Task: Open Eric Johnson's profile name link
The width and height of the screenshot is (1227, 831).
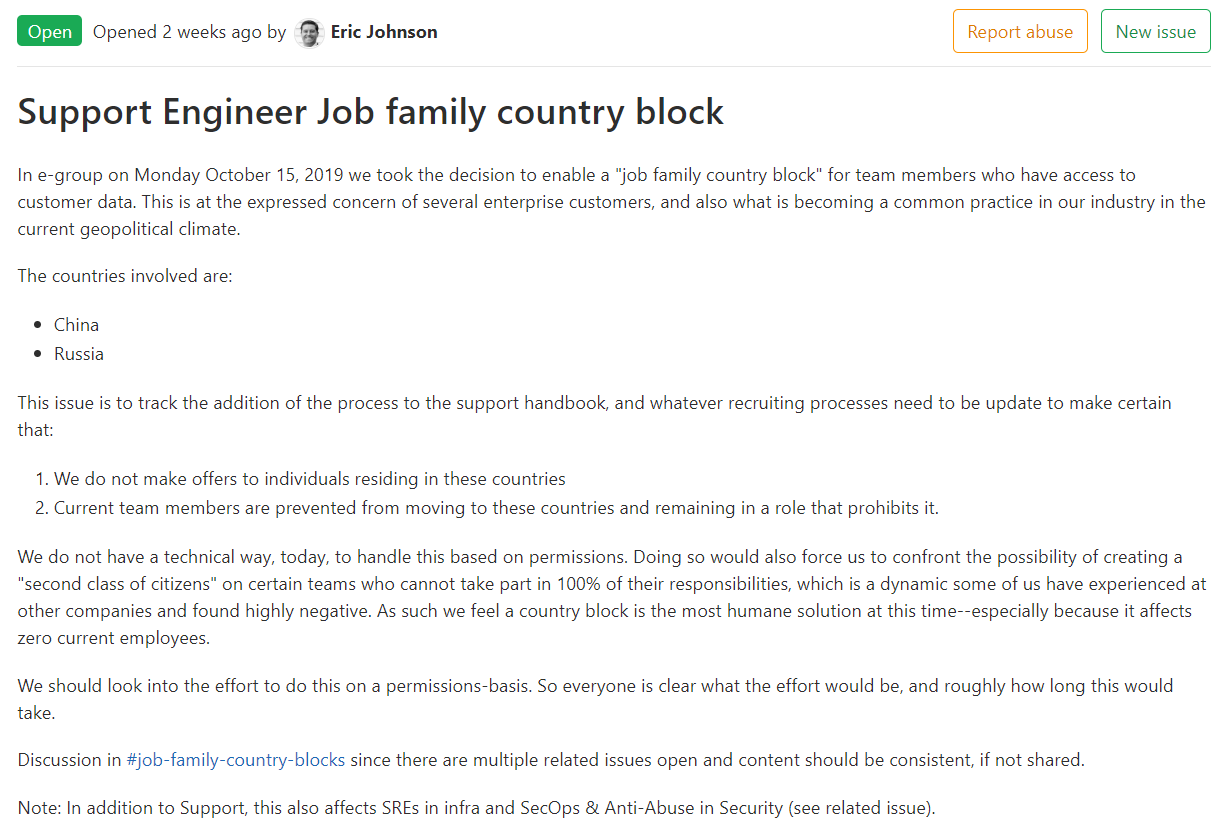Action: 384,32
